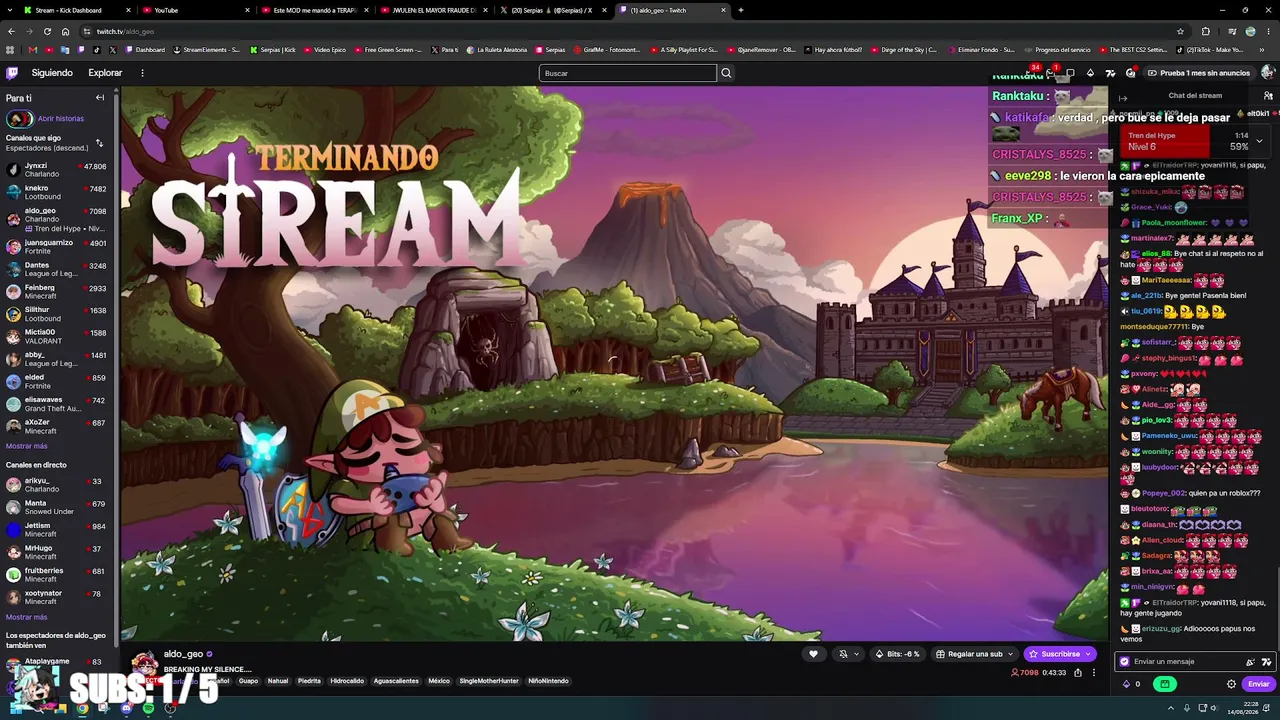Select the Hidrocalido stream tag
Screen dimensions: 1280x720
(x=347, y=681)
